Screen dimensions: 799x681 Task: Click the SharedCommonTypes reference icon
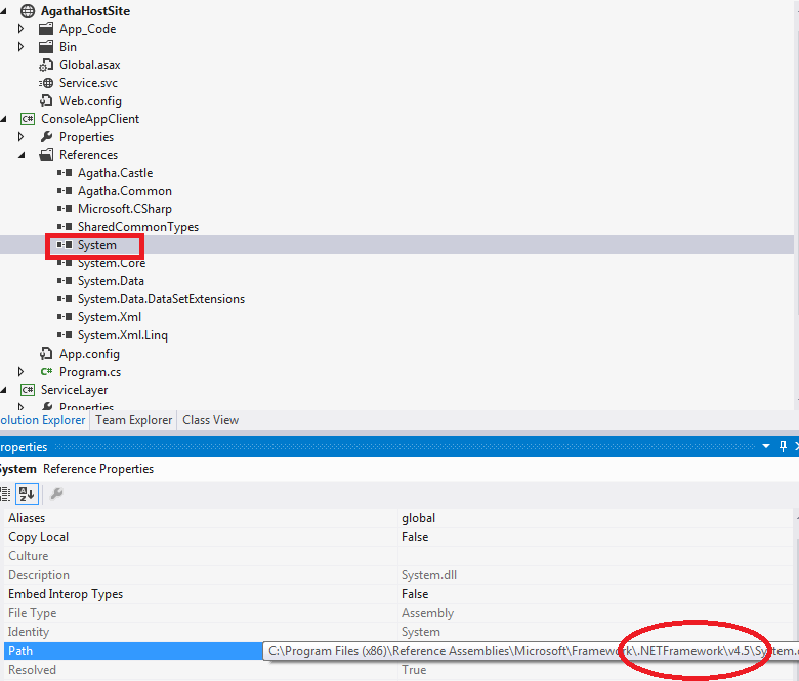[64, 226]
